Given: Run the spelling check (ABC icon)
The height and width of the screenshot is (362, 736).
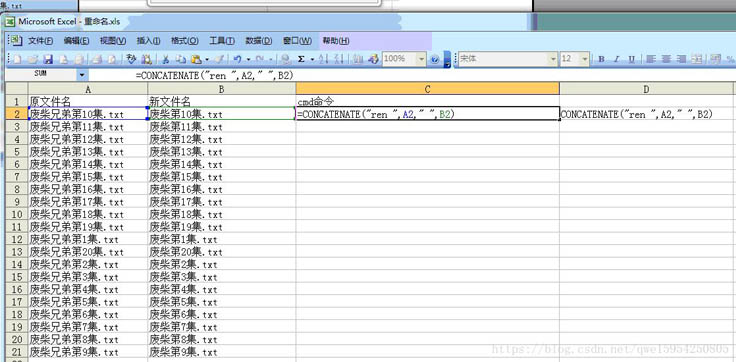Looking at the screenshot, I should (x=131, y=59).
